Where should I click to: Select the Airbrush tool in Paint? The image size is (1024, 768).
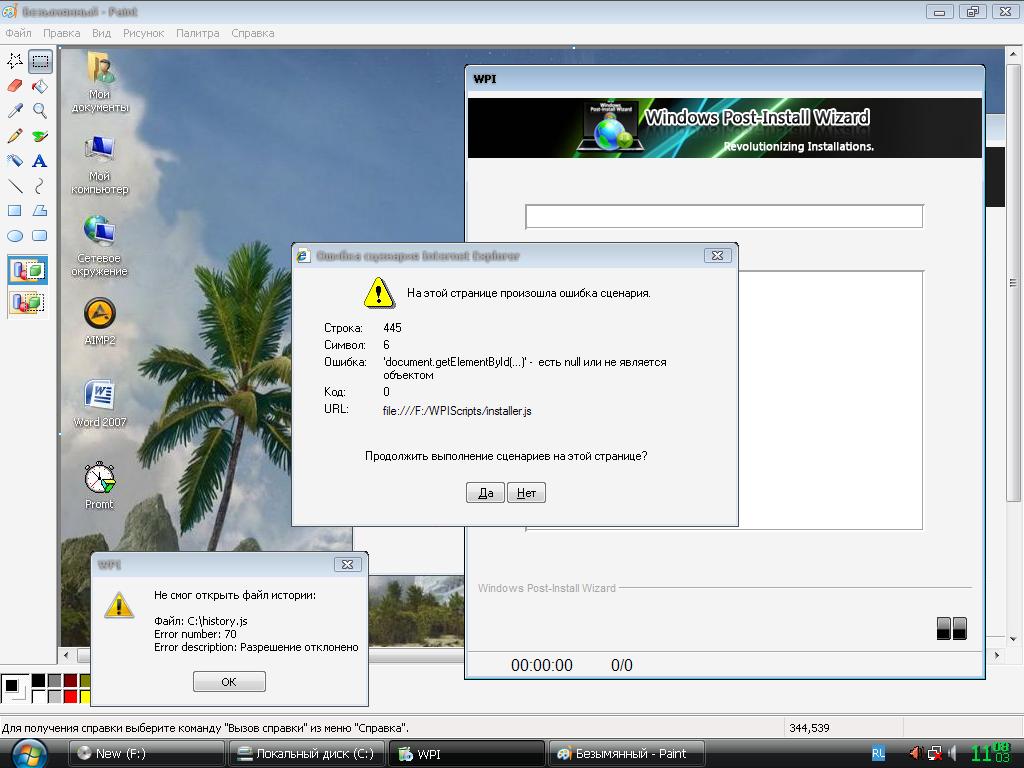[x=14, y=161]
